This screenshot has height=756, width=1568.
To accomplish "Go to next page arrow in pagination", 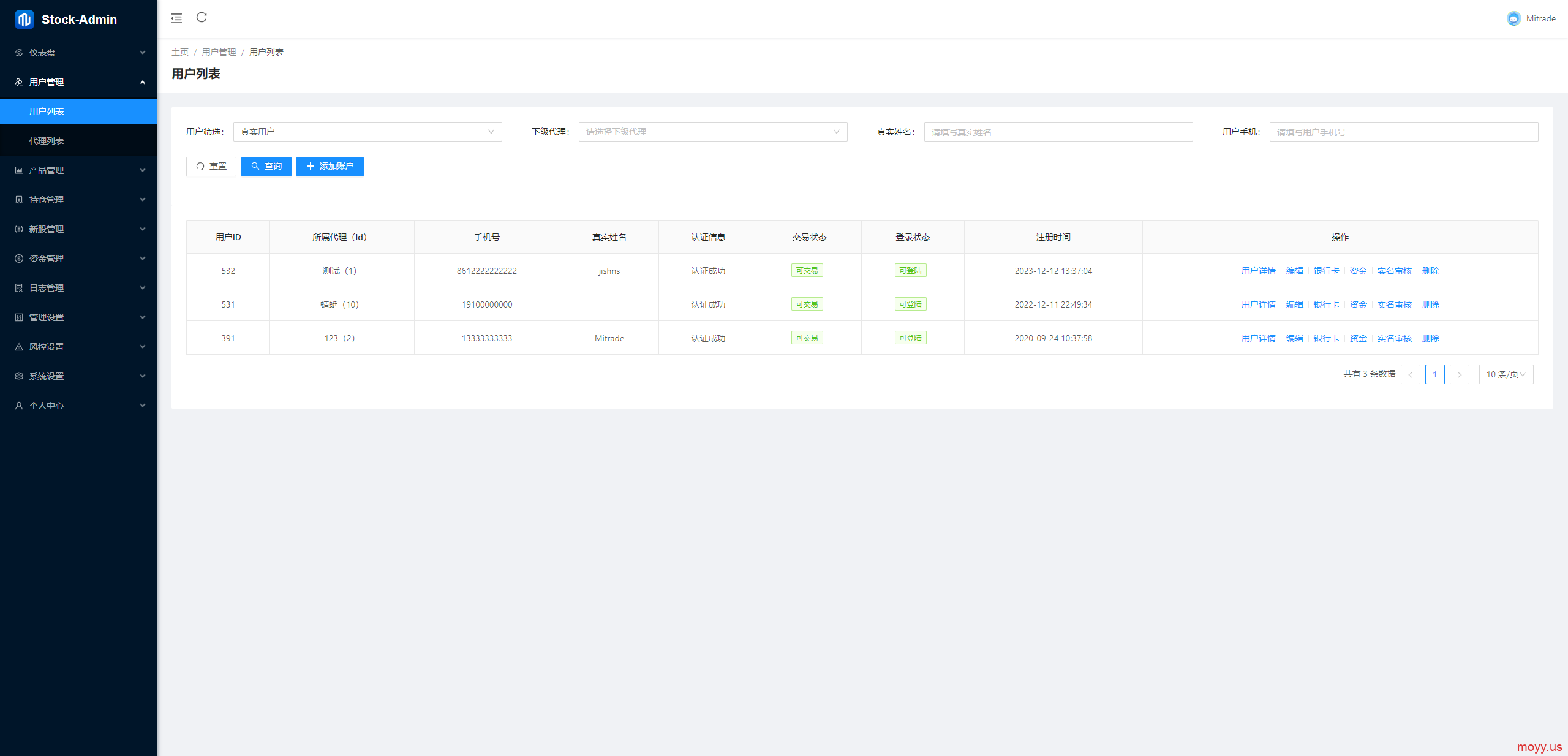I will click(1460, 374).
